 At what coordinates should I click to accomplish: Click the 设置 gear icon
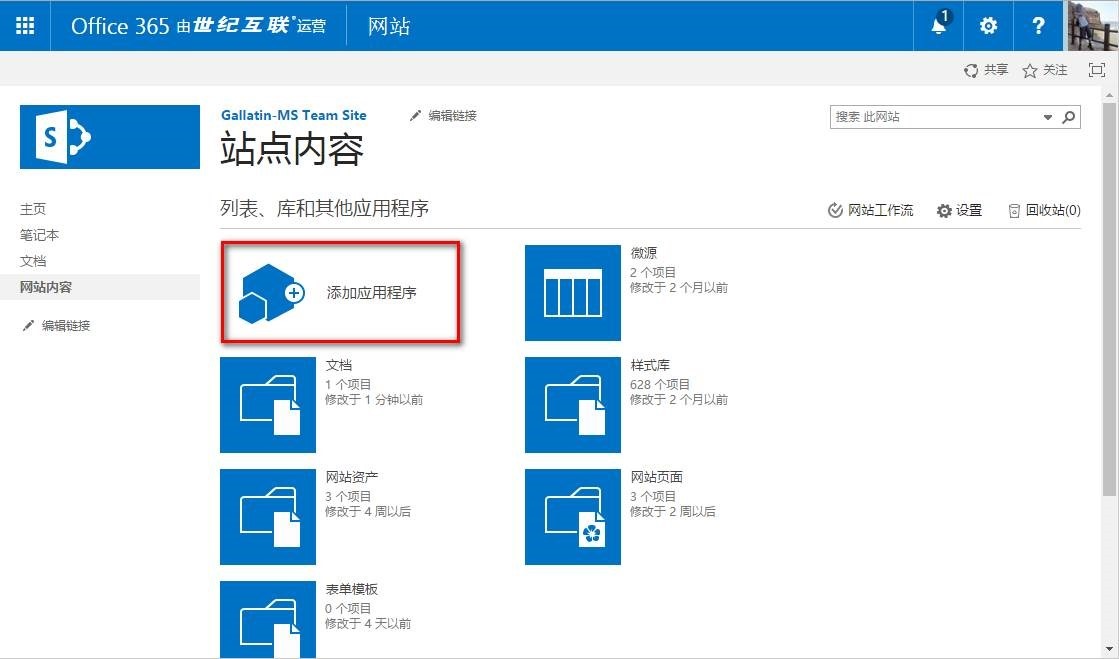pyautogui.click(x=944, y=211)
